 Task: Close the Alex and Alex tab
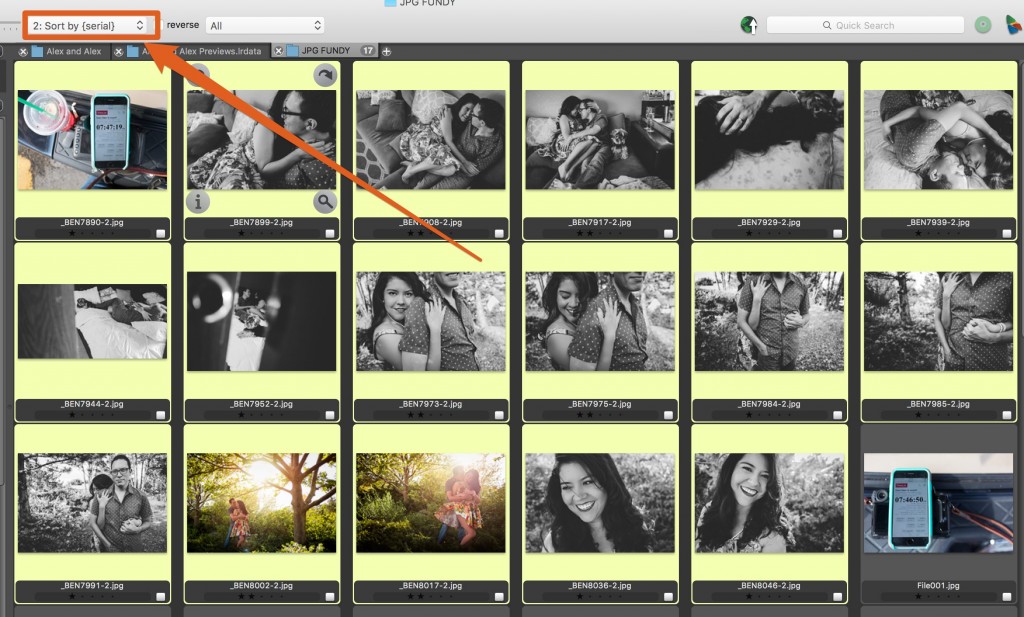pos(23,51)
